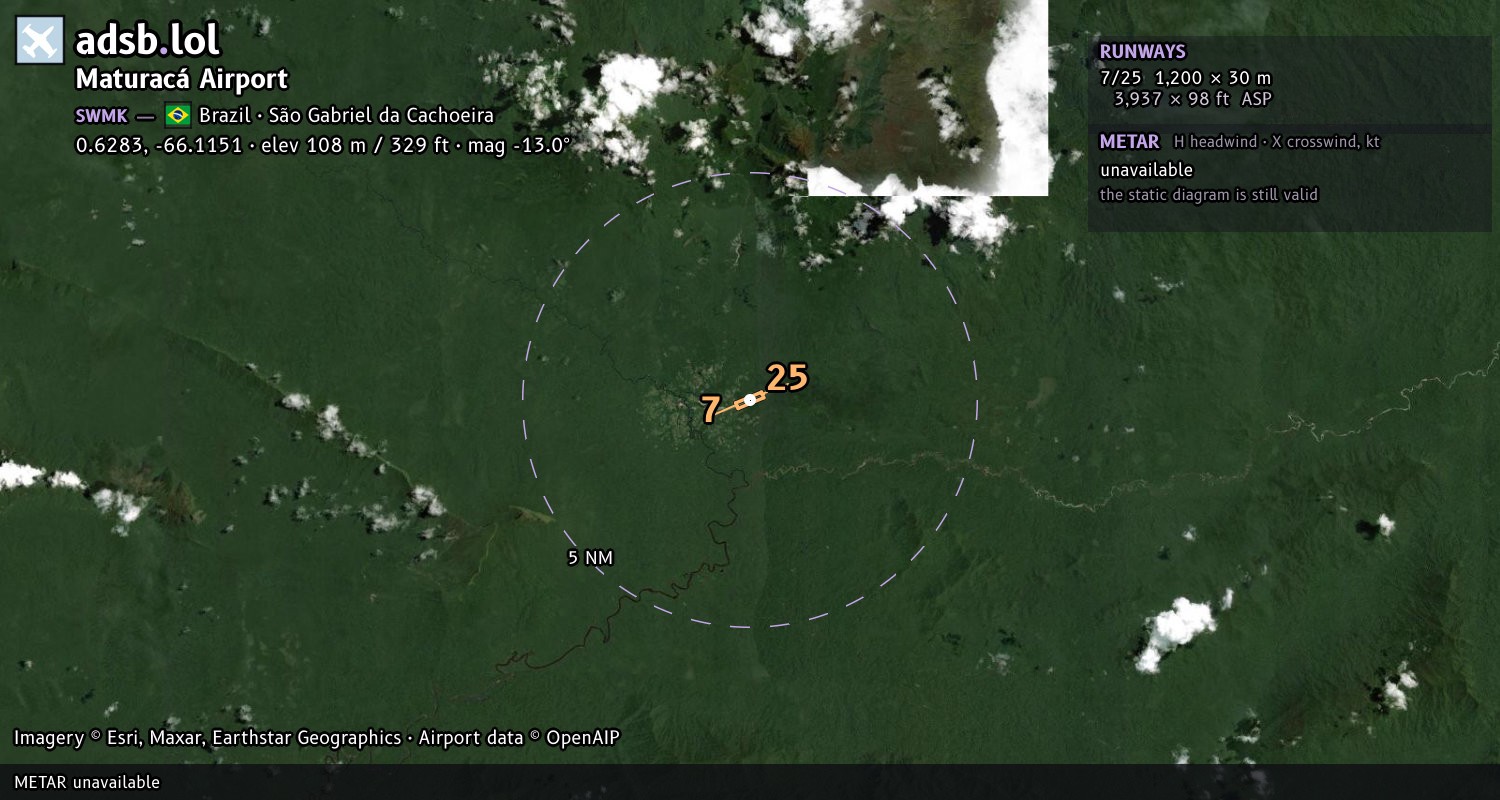The height and width of the screenshot is (800, 1500).
Task: Click the Brazil flag icon
Action: (x=178, y=114)
